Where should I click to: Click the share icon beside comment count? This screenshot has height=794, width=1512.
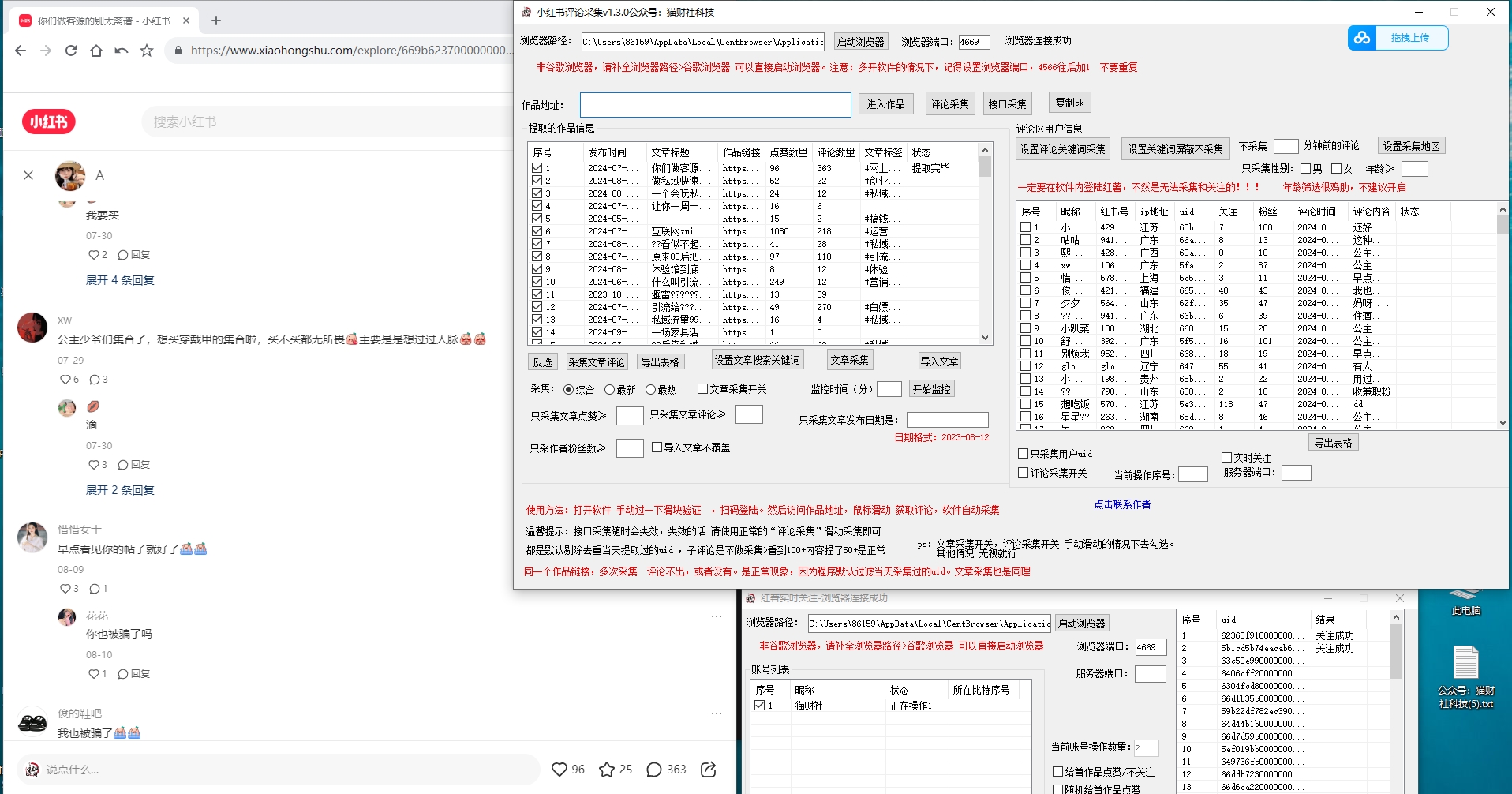709,770
